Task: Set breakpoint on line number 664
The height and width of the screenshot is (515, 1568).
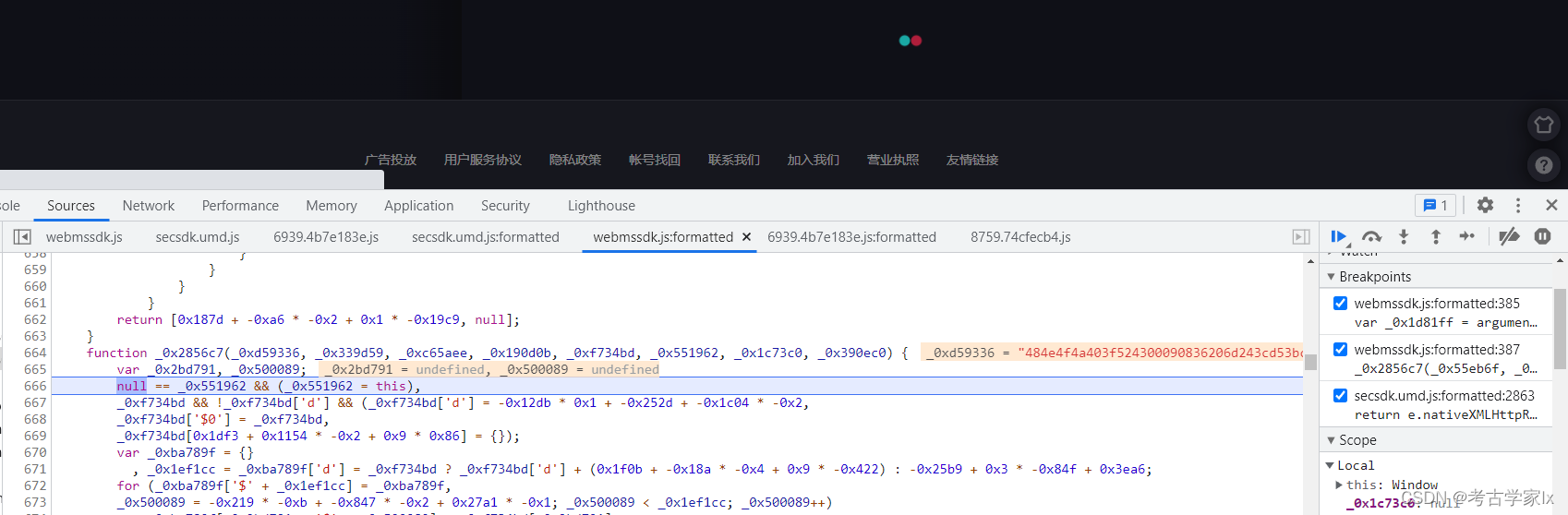Action: [x=35, y=353]
